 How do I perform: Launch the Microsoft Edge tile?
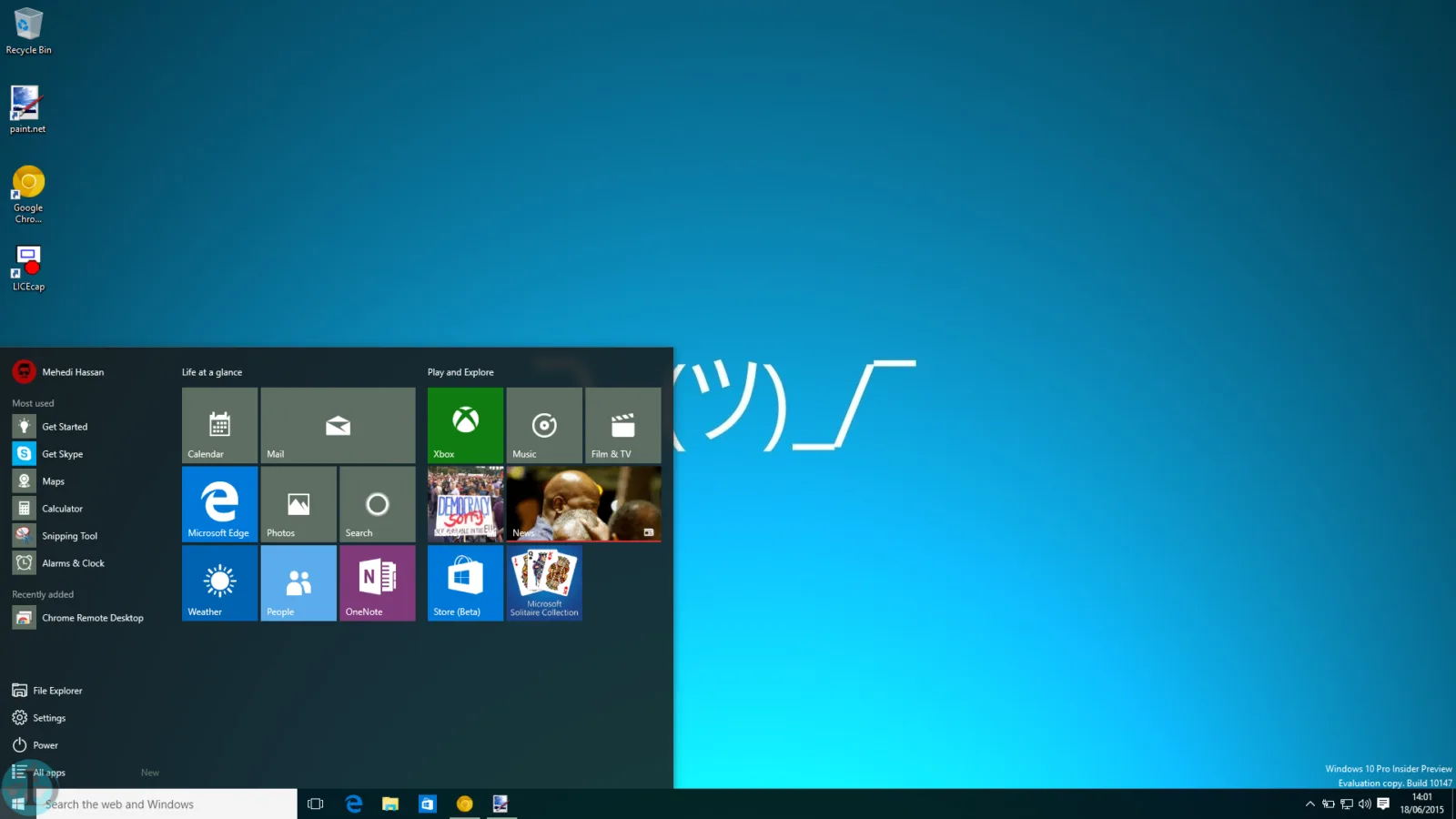point(219,504)
